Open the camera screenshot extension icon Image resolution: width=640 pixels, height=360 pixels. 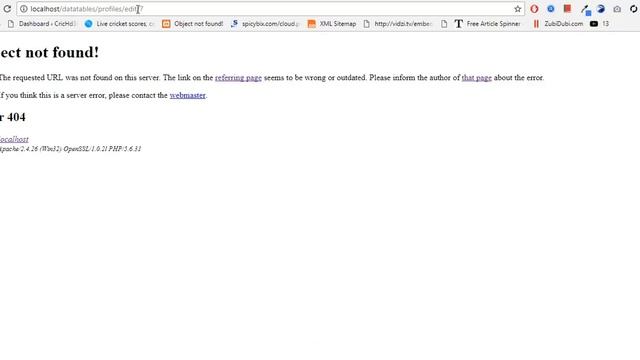coord(617,9)
